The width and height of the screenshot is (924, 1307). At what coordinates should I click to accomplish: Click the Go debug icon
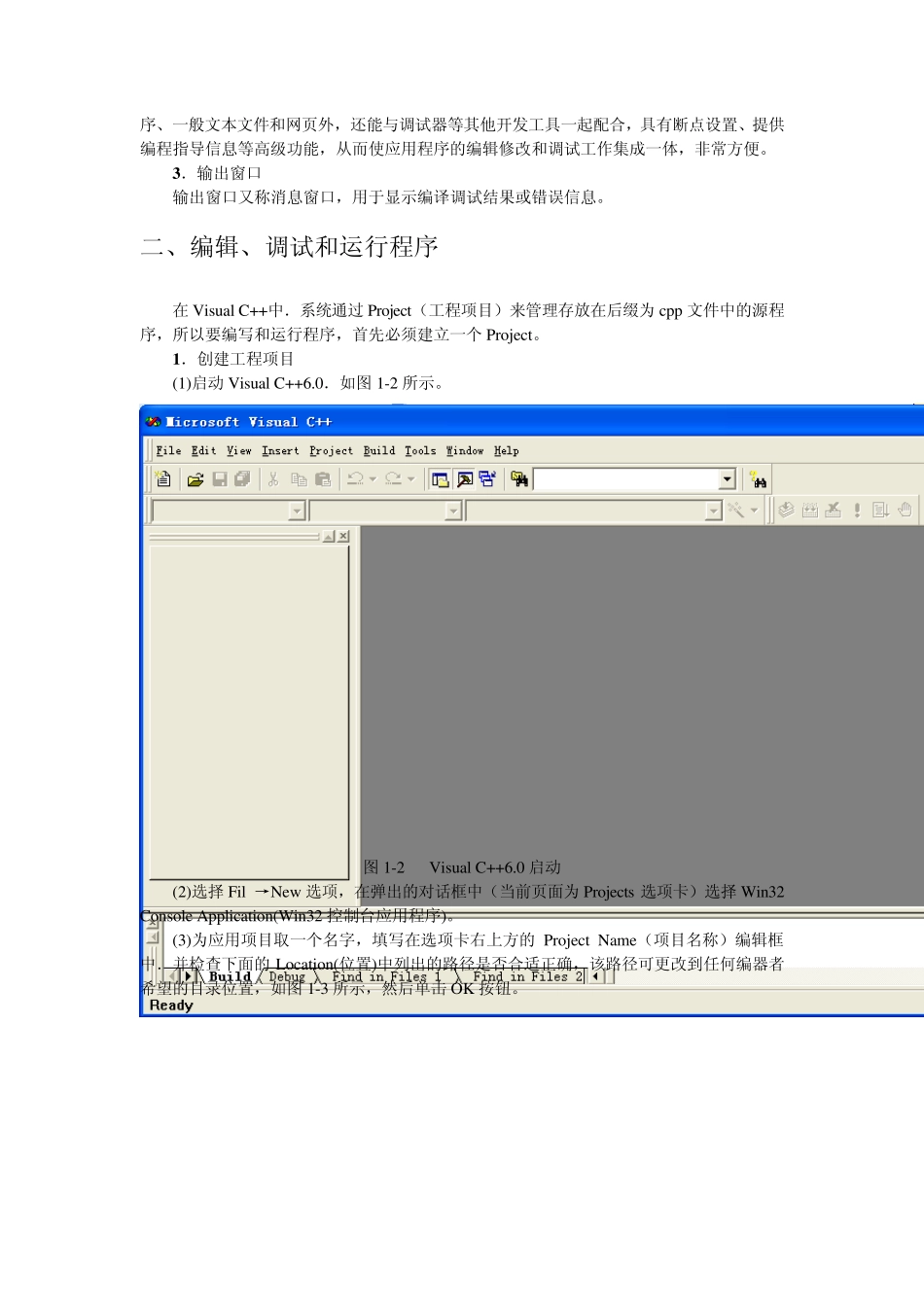tap(881, 511)
